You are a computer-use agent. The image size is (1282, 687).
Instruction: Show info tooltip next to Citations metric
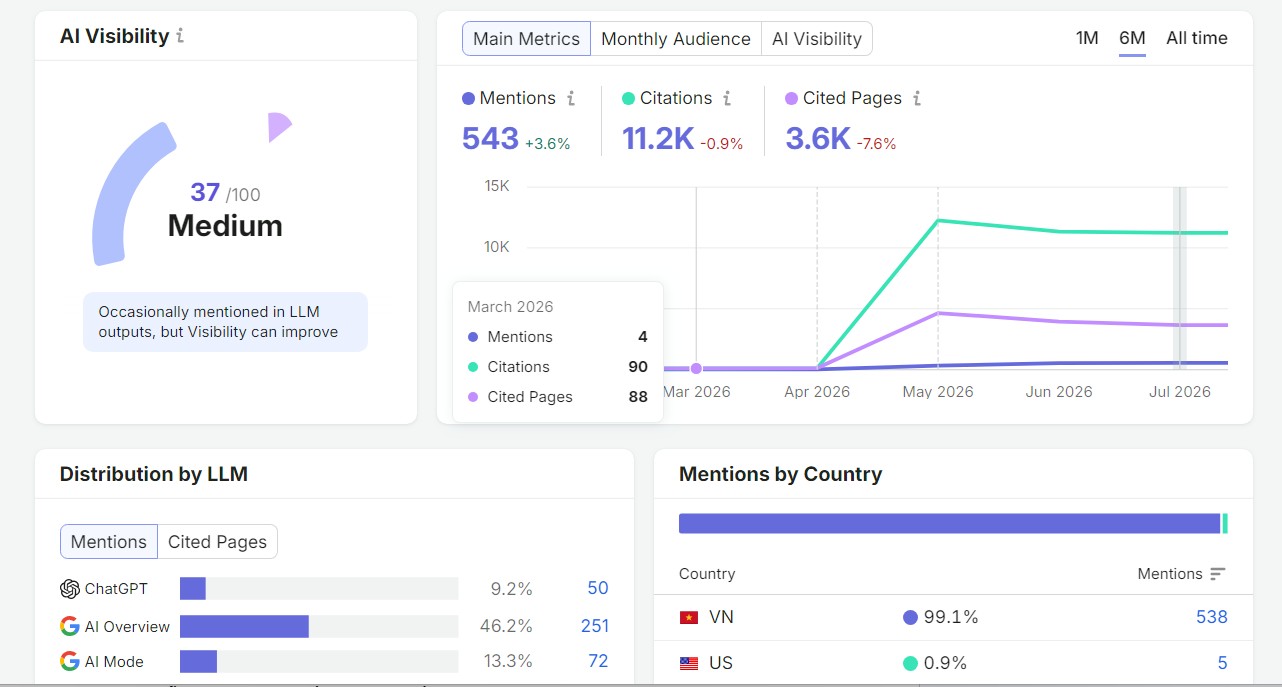(727, 98)
